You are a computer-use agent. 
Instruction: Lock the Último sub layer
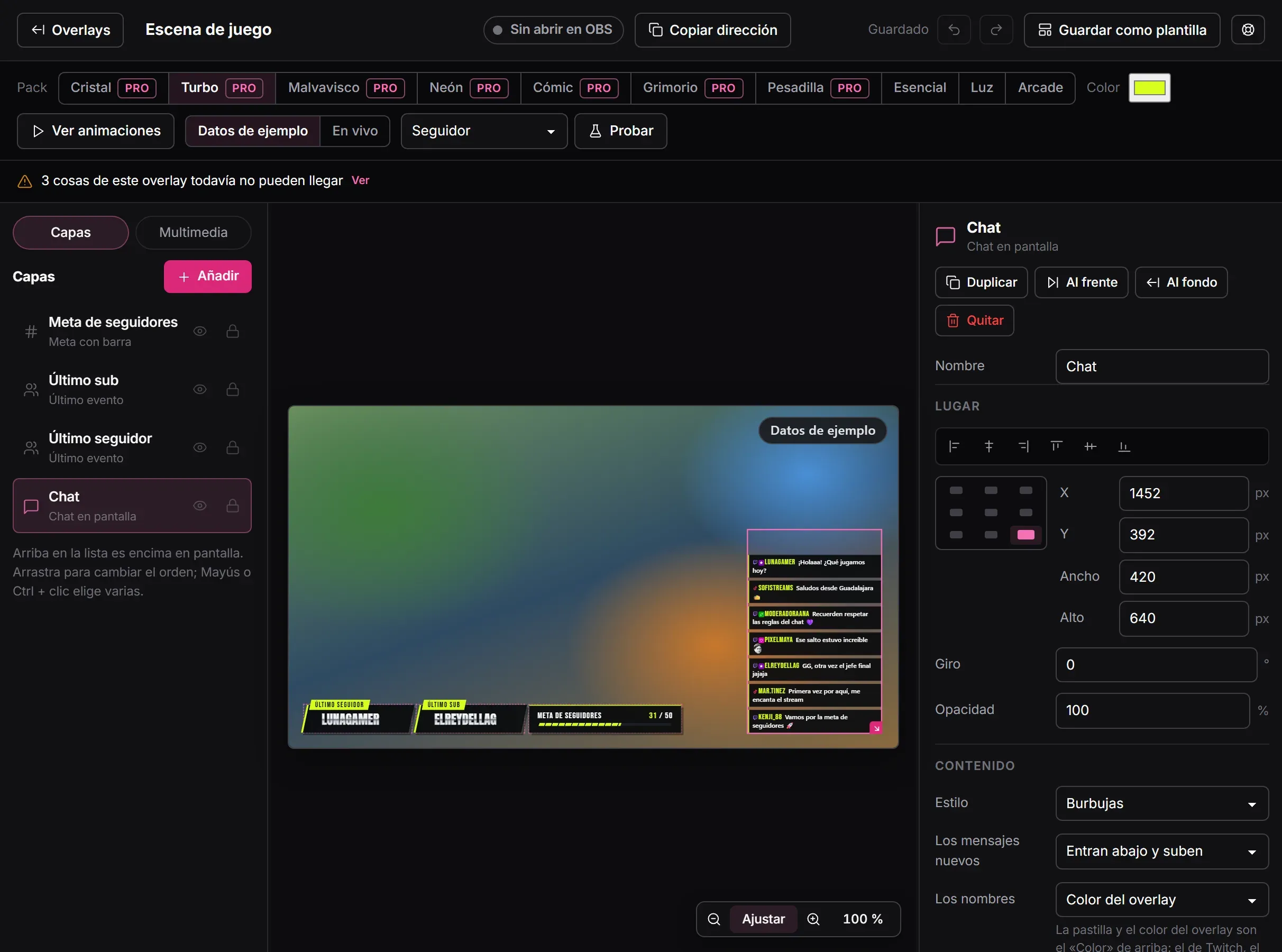coord(232,390)
